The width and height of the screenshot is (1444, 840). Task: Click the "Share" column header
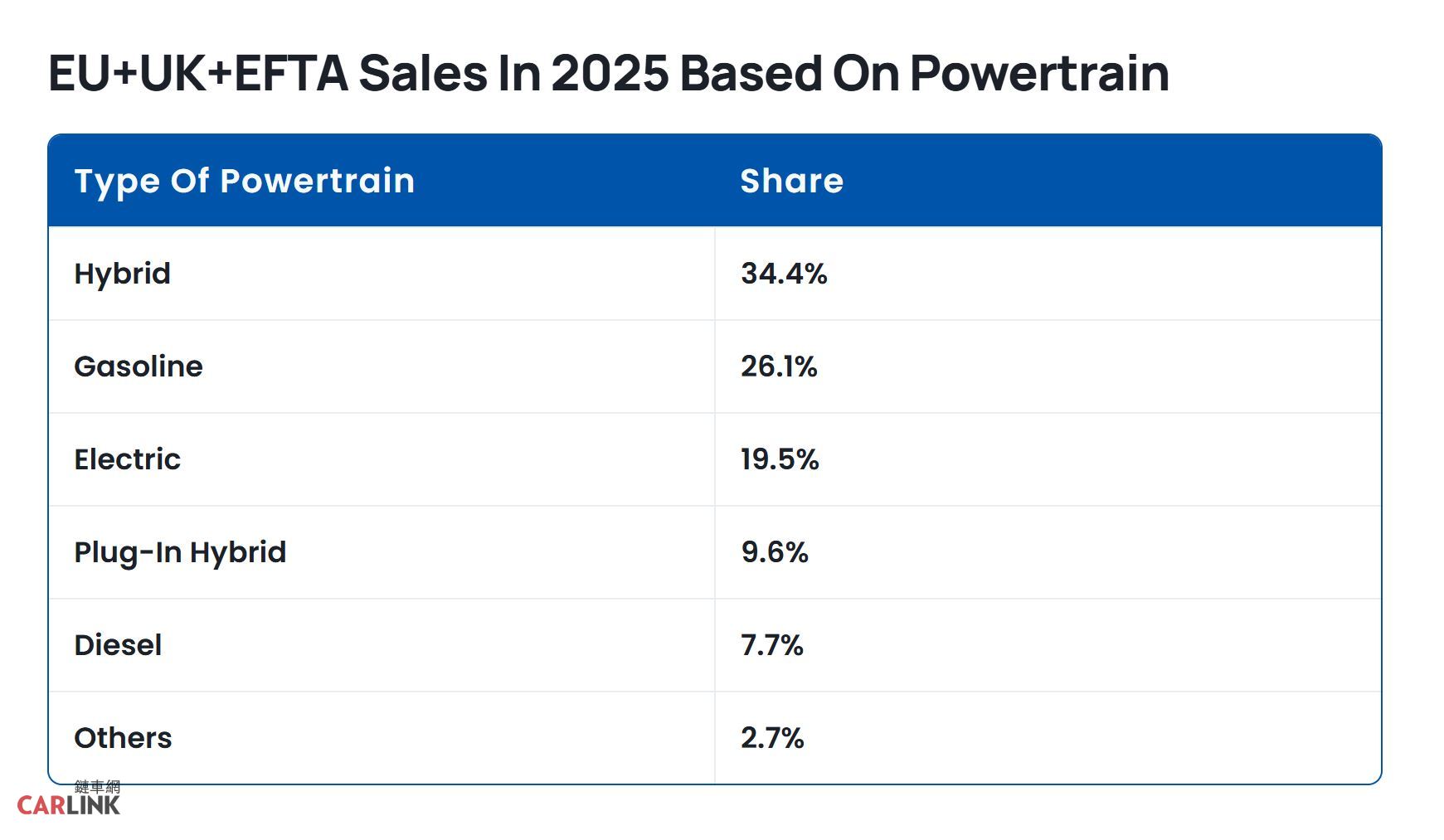791,181
